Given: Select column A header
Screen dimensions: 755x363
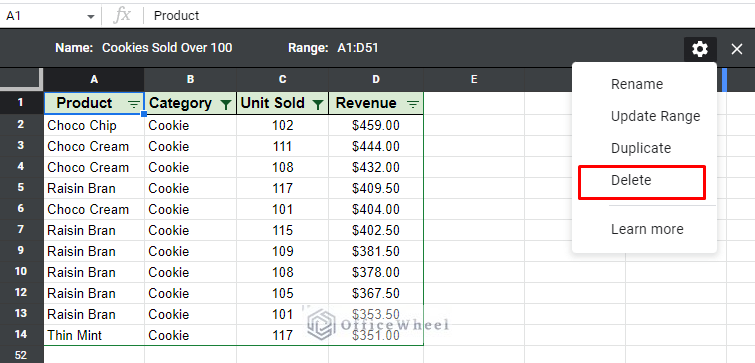Looking at the screenshot, I should pyautogui.click(x=94, y=79).
